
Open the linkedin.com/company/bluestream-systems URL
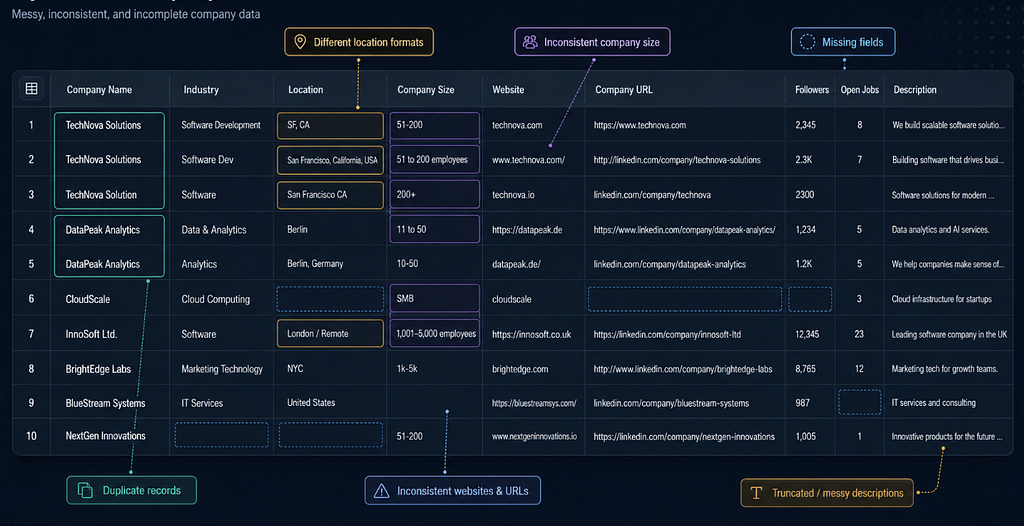point(671,403)
